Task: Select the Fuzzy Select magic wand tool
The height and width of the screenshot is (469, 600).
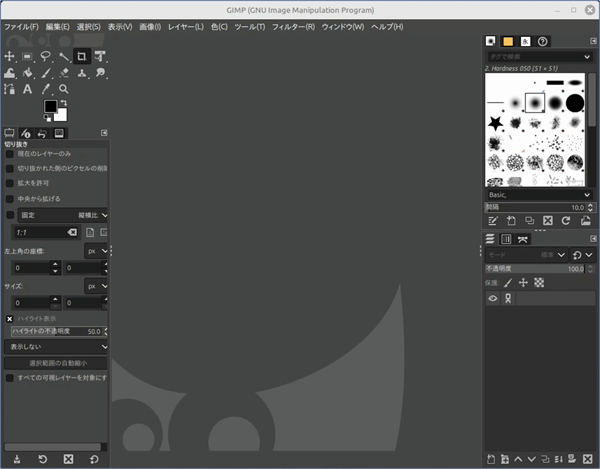Action: [64, 57]
